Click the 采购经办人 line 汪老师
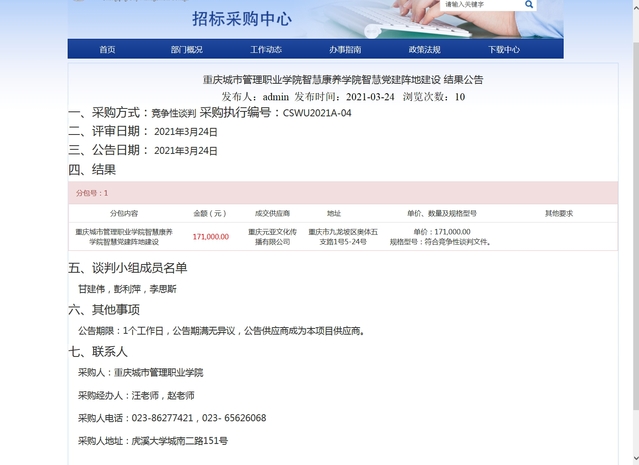This screenshot has height=465, width=639. [x=136, y=395]
